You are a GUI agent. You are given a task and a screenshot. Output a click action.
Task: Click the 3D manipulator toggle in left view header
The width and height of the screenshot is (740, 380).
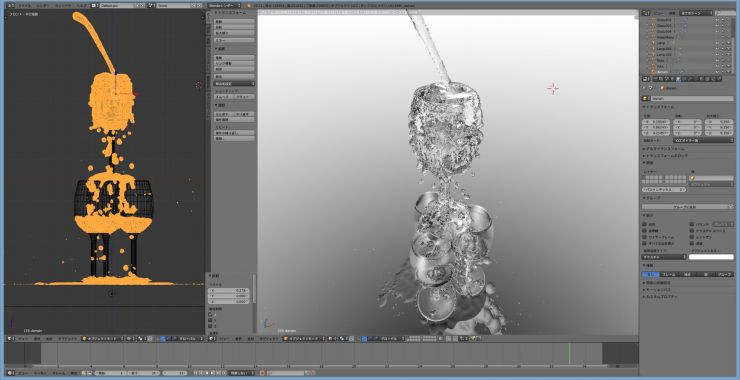click(x=157, y=338)
